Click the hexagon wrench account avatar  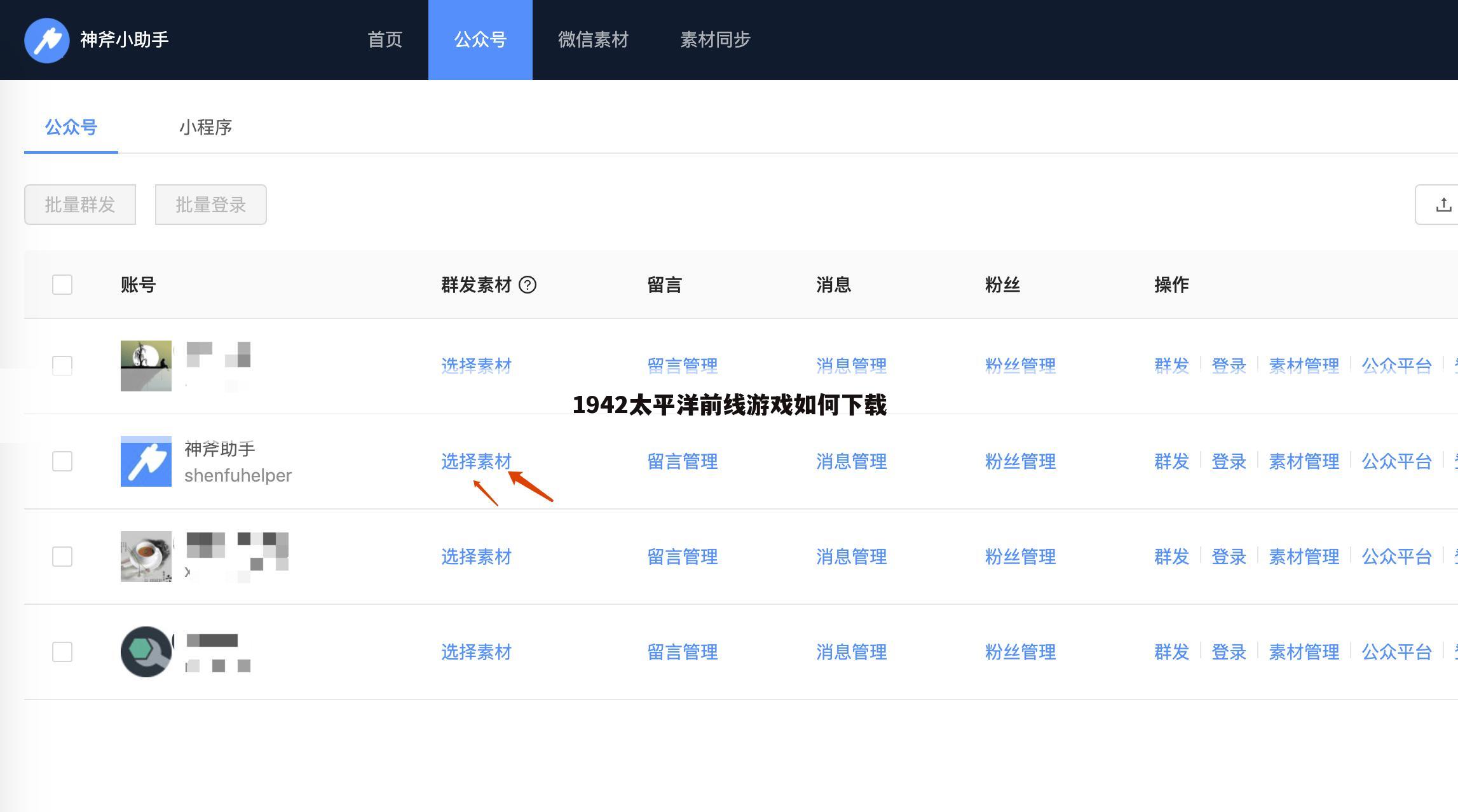coord(146,652)
